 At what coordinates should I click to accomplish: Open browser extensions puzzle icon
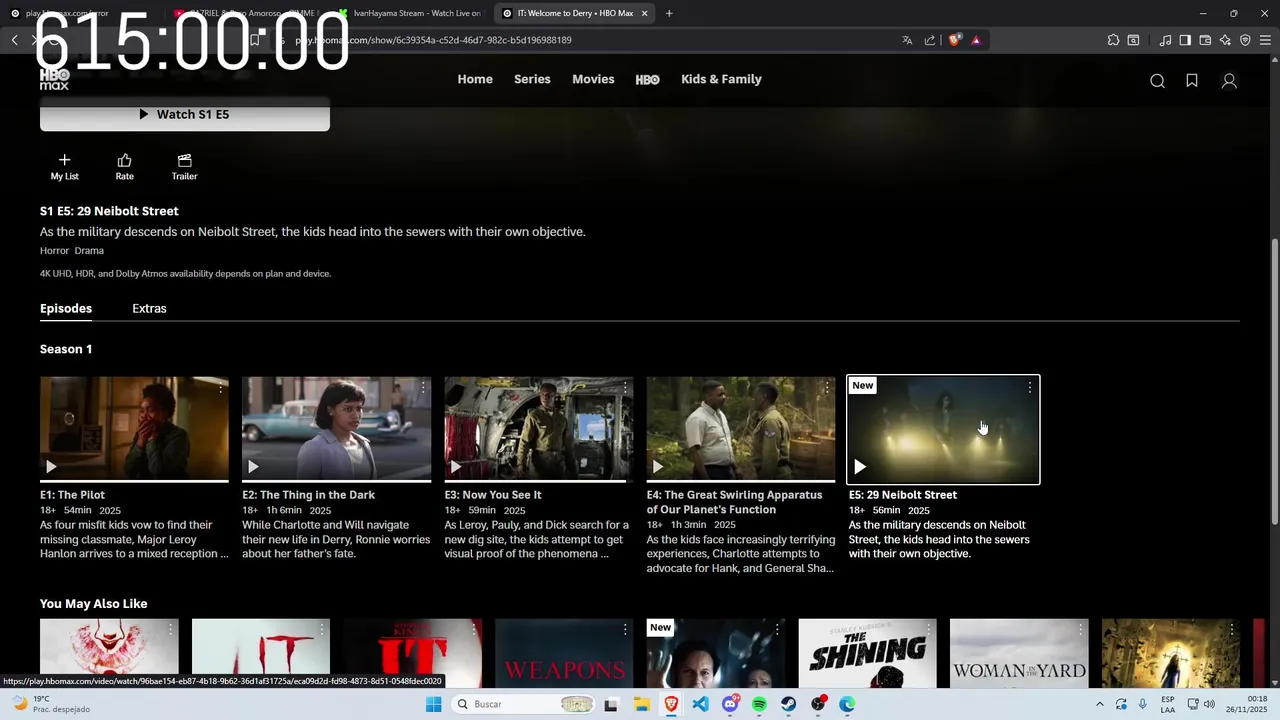[1113, 40]
